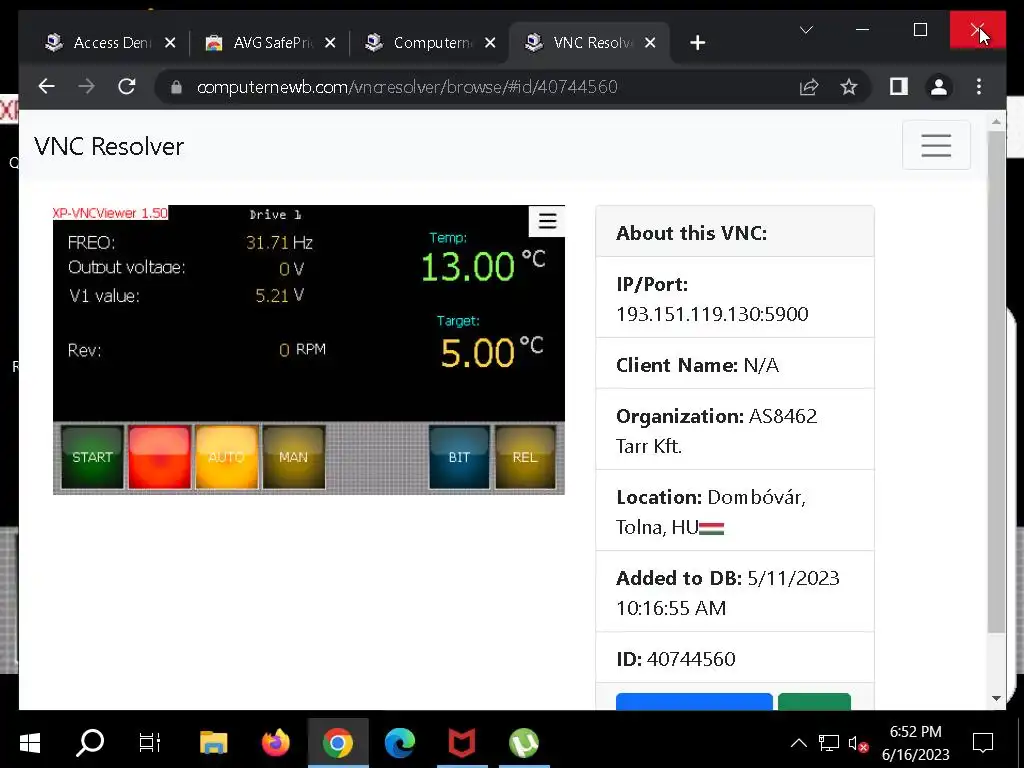Click the unlabeled red stop button in the VNC view
The width and height of the screenshot is (1024, 768).
159,457
